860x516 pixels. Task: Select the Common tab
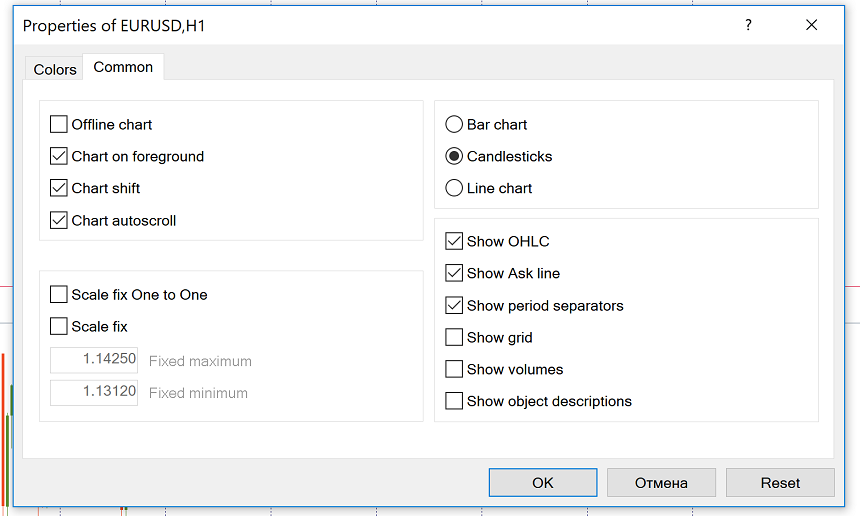coord(123,67)
